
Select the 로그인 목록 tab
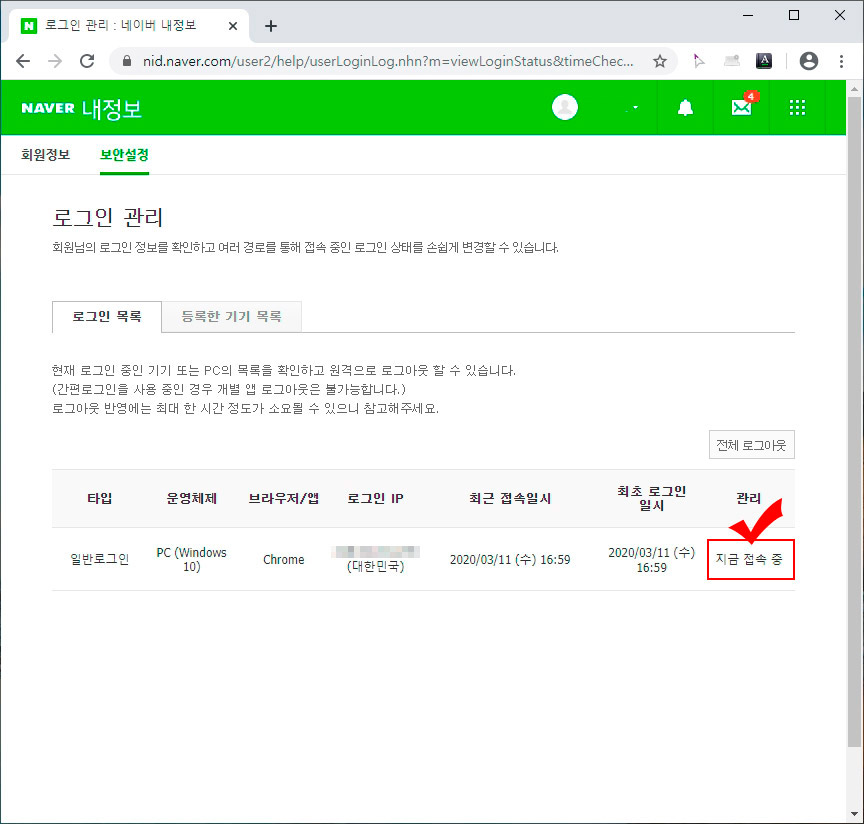pyautogui.click(x=106, y=316)
